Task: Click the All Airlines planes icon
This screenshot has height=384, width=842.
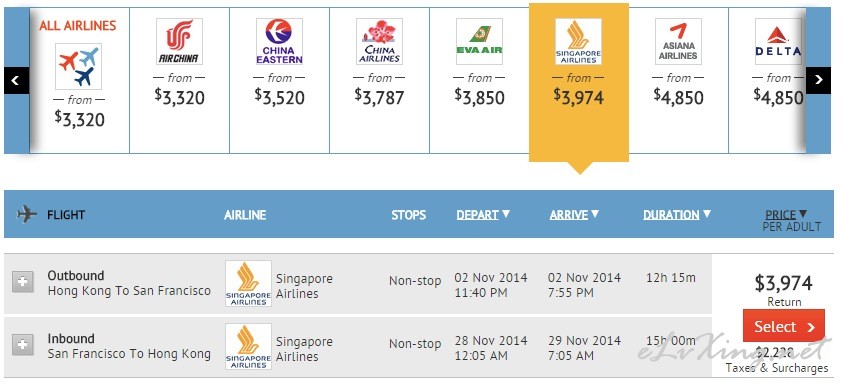Action: click(x=78, y=66)
